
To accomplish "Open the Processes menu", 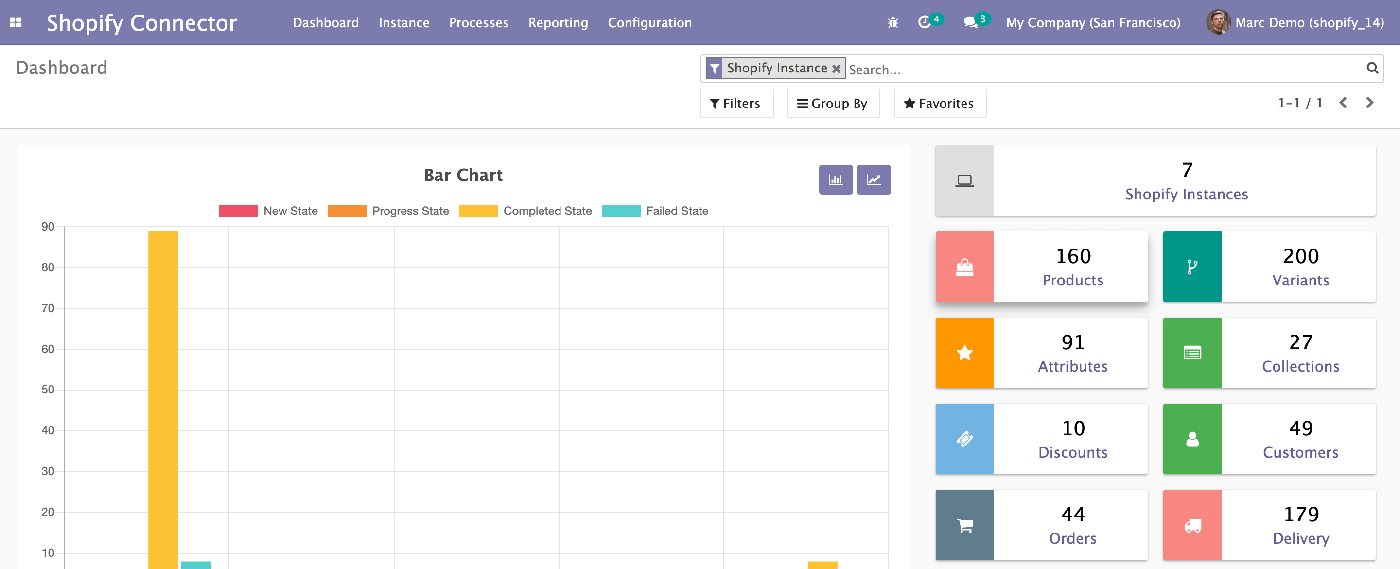I will coord(479,22).
